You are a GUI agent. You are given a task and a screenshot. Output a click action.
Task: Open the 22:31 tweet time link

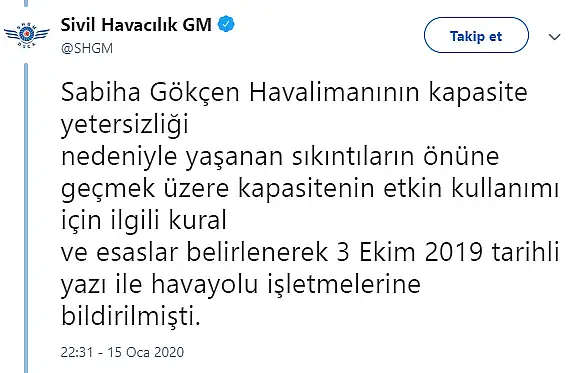[x=76, y=352]
